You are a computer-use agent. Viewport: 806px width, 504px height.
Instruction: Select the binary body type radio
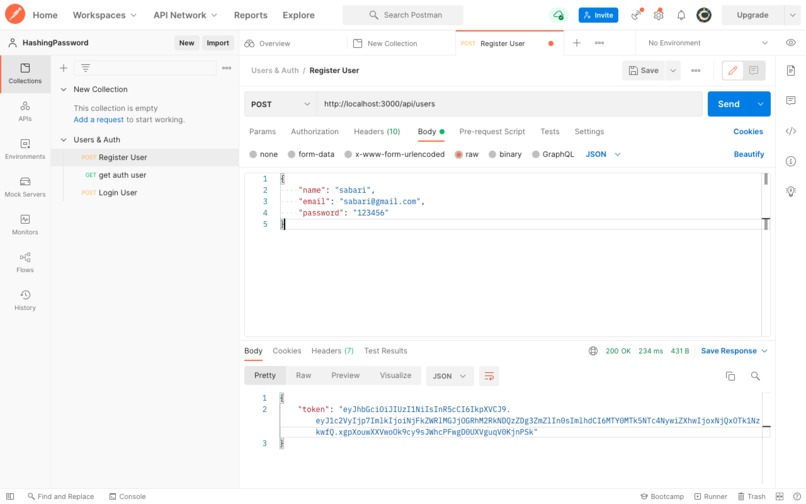pyautogui.click(x=492, y=154)
